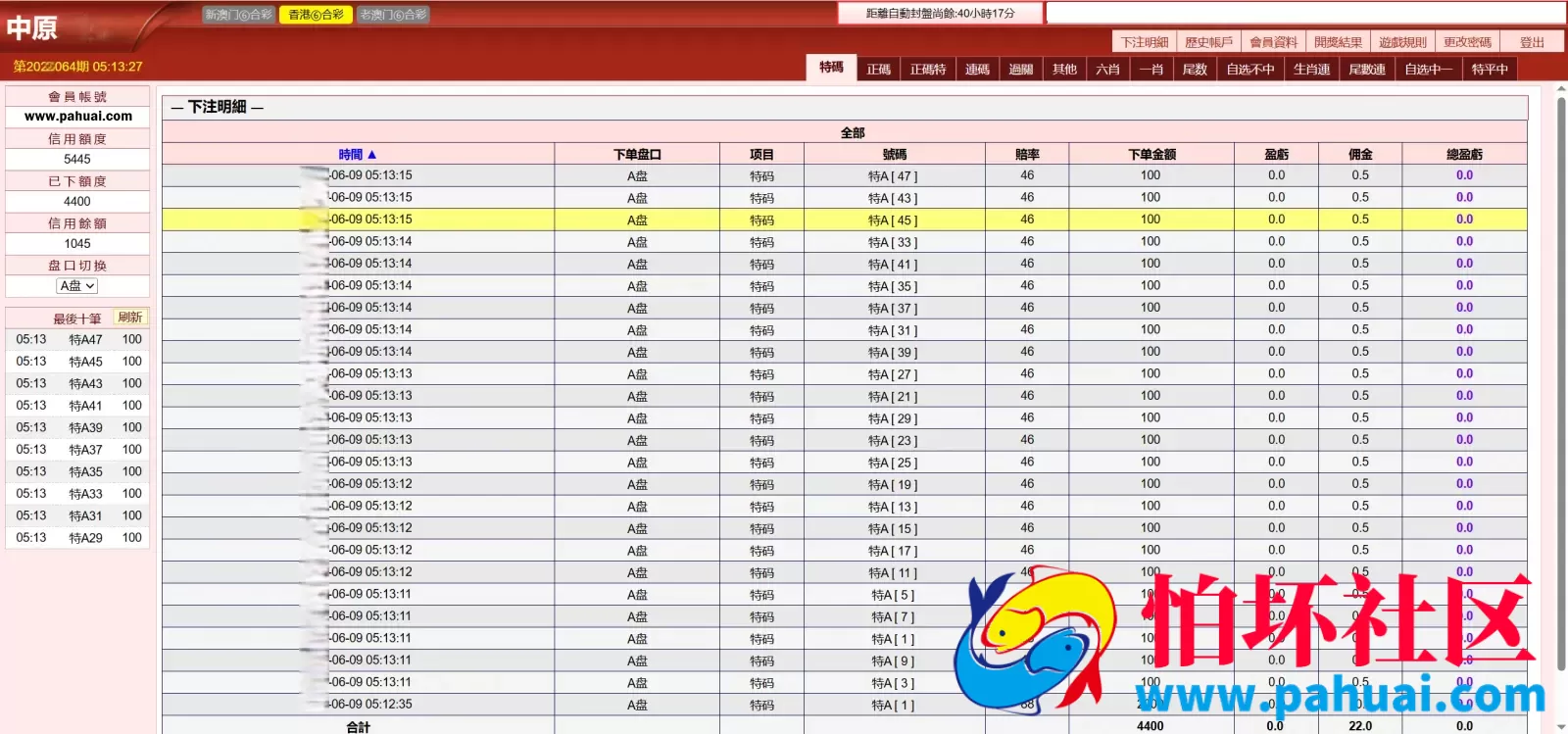Click the 下单金额 column header

coord(1151,155)
